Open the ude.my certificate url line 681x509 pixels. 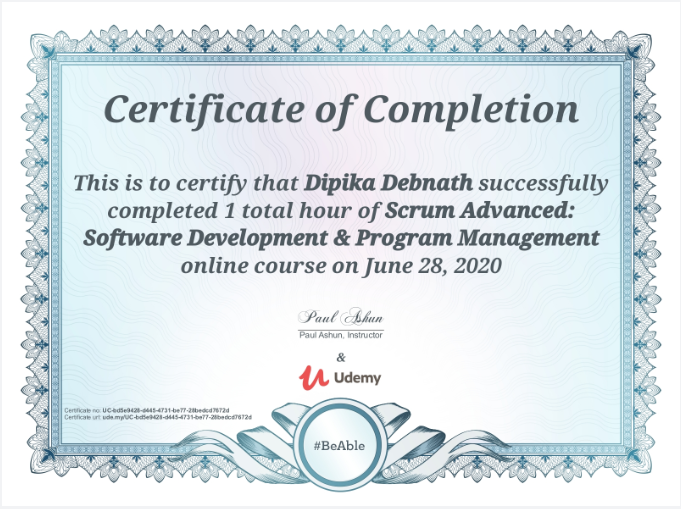[x=158, y=417]
